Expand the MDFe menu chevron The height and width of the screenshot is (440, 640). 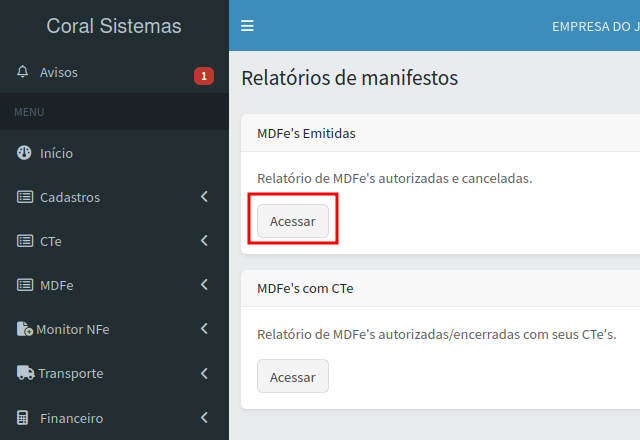click(204, 285)
